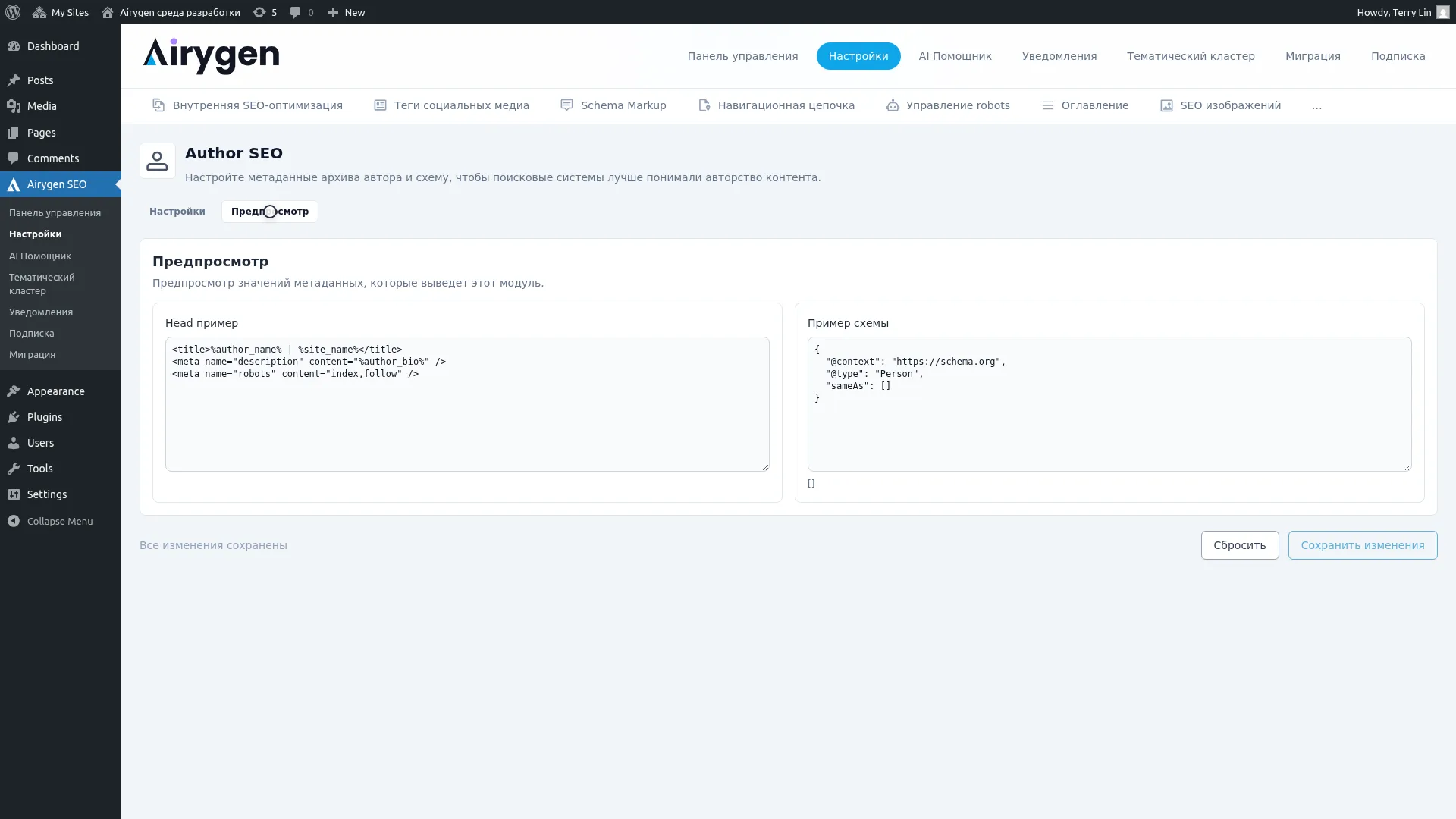This screenshot has width=1456, height=819.
Task: Open Tools in the sidebar
Action: pyautogui.click(x=61, y=469)
